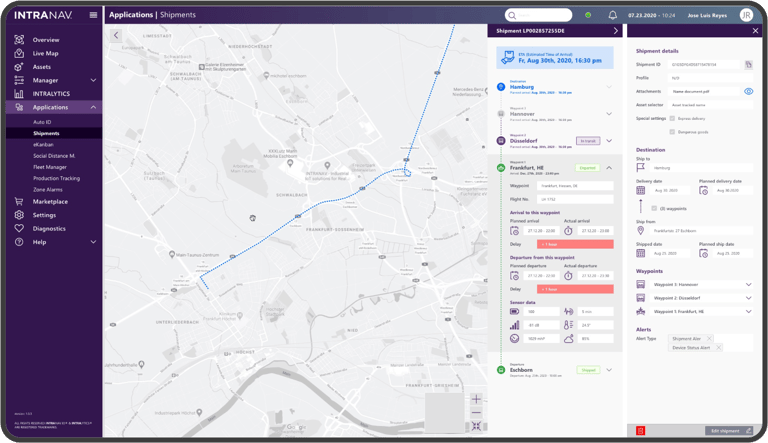Click the battery sensor icon

point(514,311)
